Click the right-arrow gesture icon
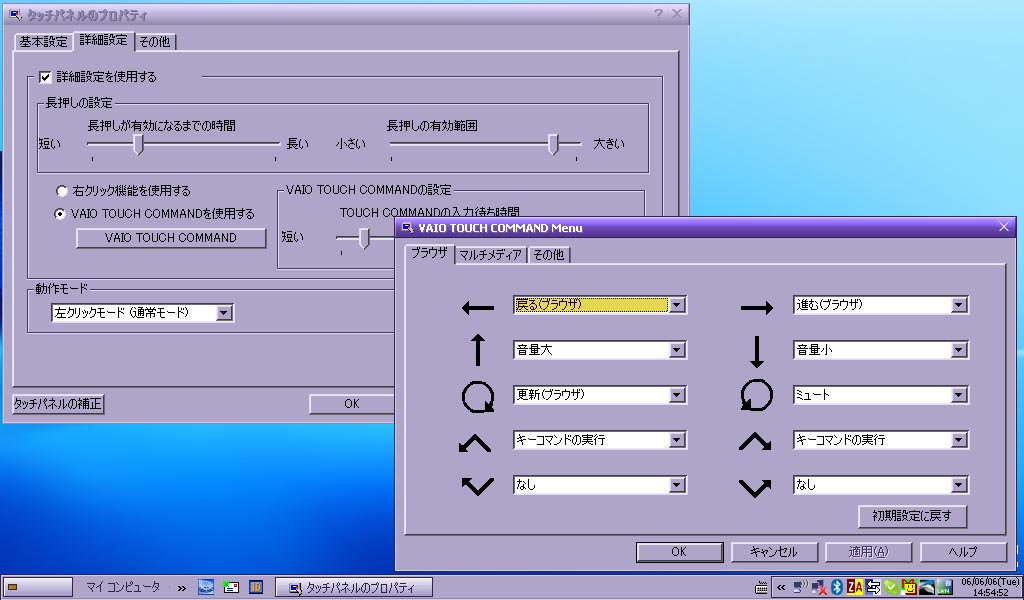This screenshot has height=600, width=1024. (756, 308)
